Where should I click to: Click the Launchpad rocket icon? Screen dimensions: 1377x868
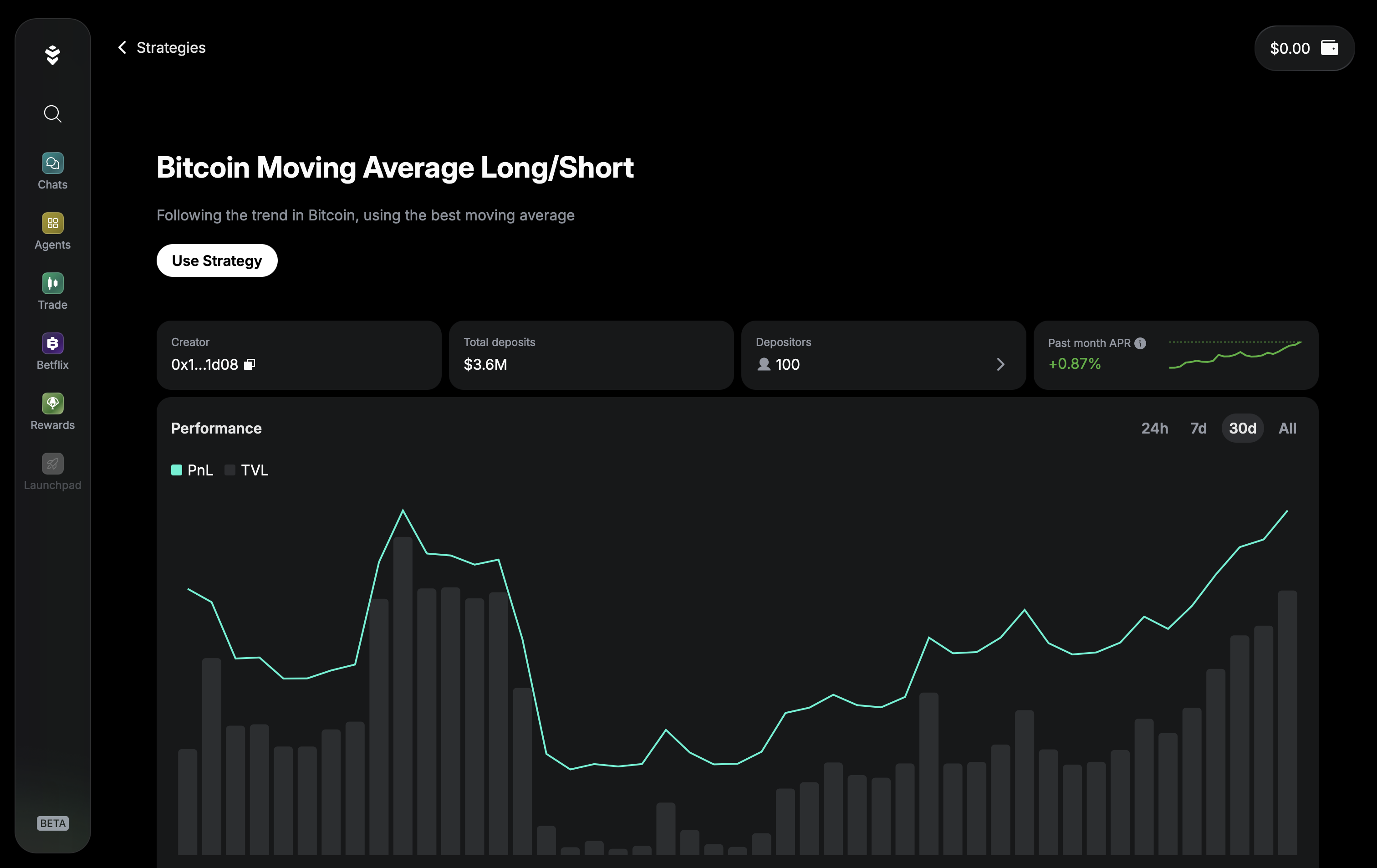coord(53,464)
